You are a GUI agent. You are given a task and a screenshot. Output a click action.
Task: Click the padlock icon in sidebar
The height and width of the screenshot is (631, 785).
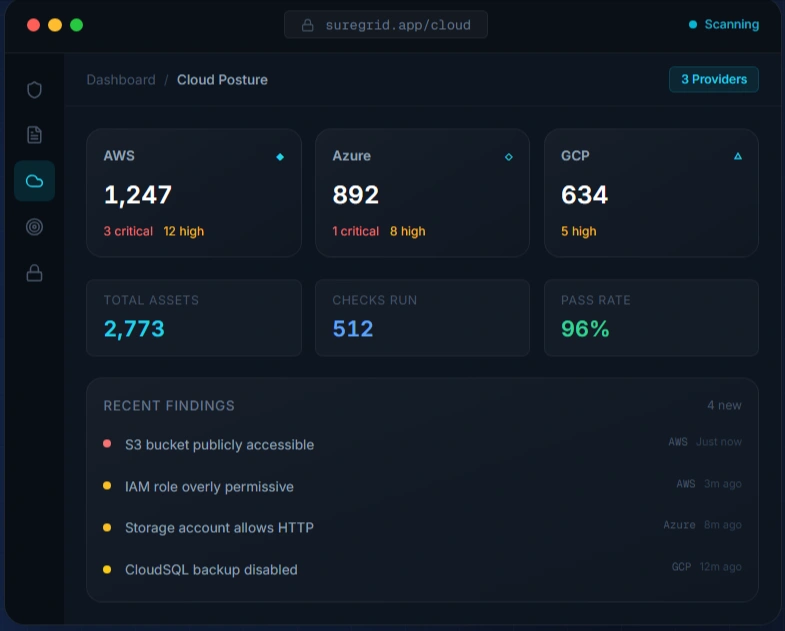coord(34,273)
